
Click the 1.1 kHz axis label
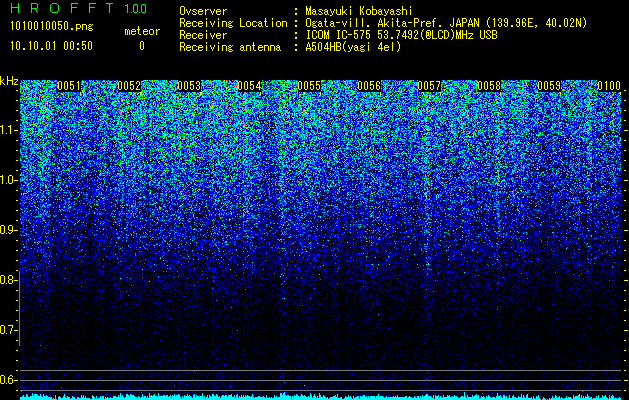[x=9, y=130]
